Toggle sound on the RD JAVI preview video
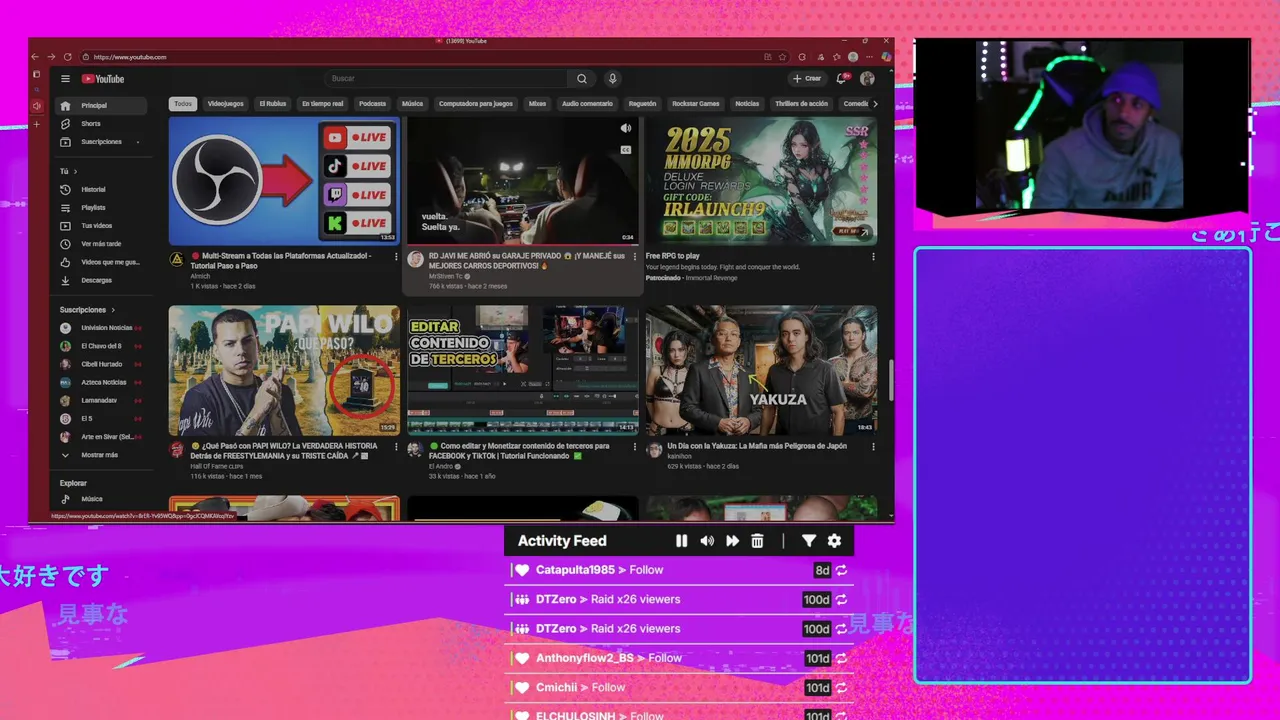Viewport: 1280px width, 720px height. 626,128
